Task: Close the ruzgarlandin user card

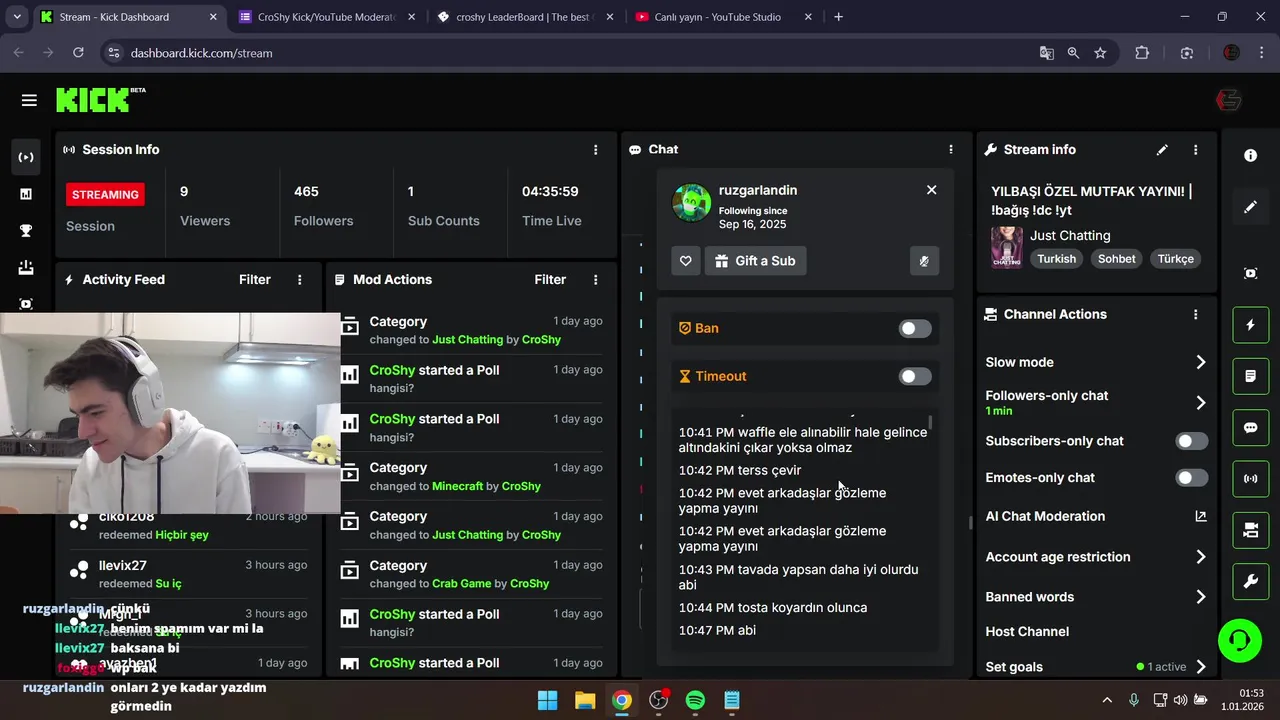Action: coord(931,190)
